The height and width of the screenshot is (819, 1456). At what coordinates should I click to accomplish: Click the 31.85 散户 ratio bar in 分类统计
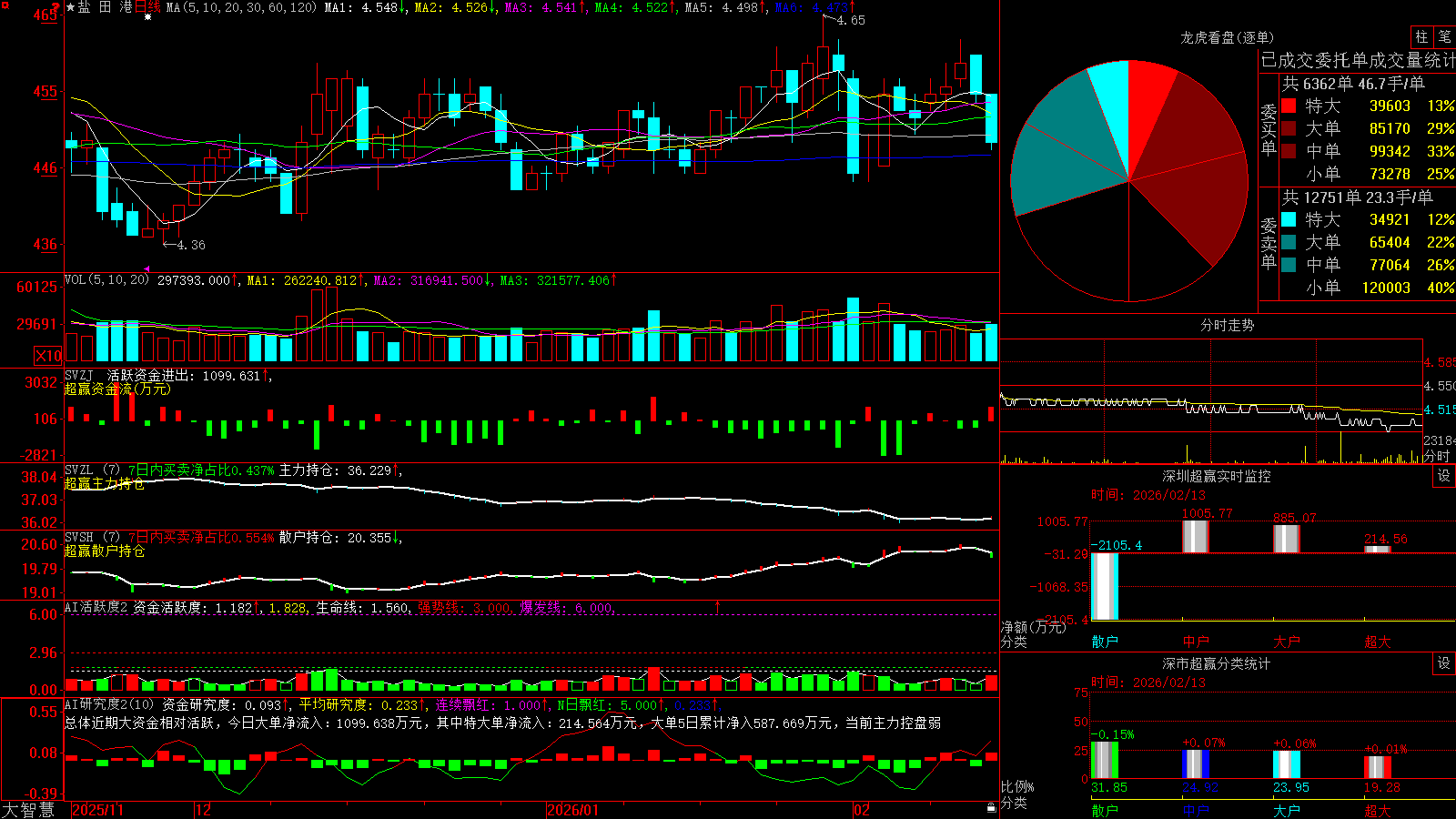click(1105, 760)
